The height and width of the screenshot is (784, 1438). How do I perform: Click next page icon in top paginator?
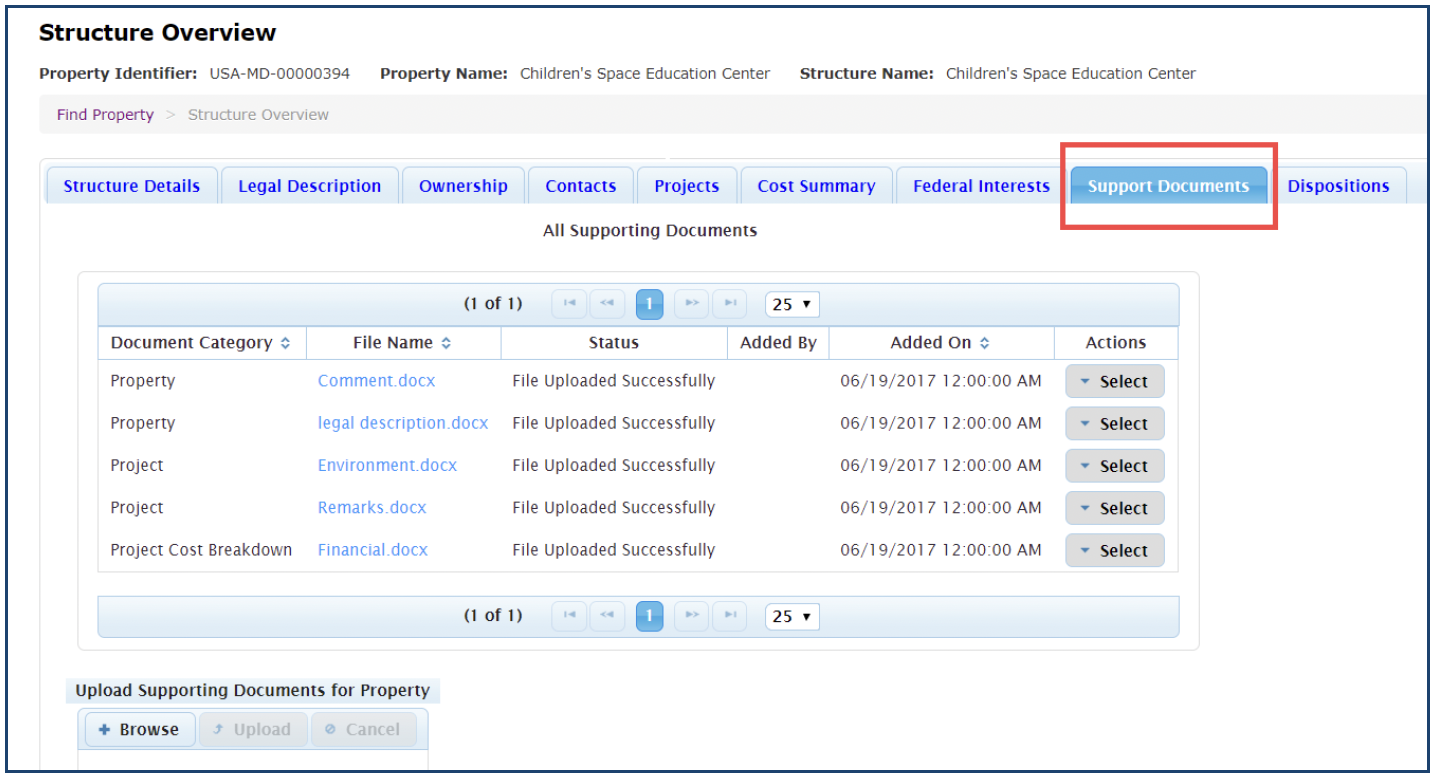[691, 304]
